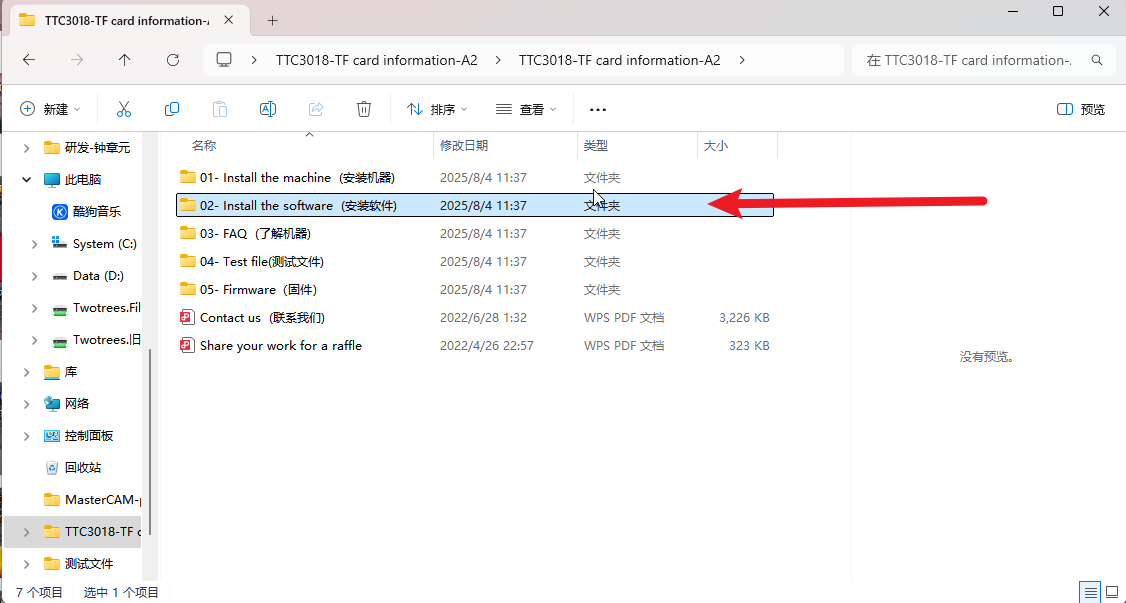Open the 查看 view menu

[x=526, y=109]
